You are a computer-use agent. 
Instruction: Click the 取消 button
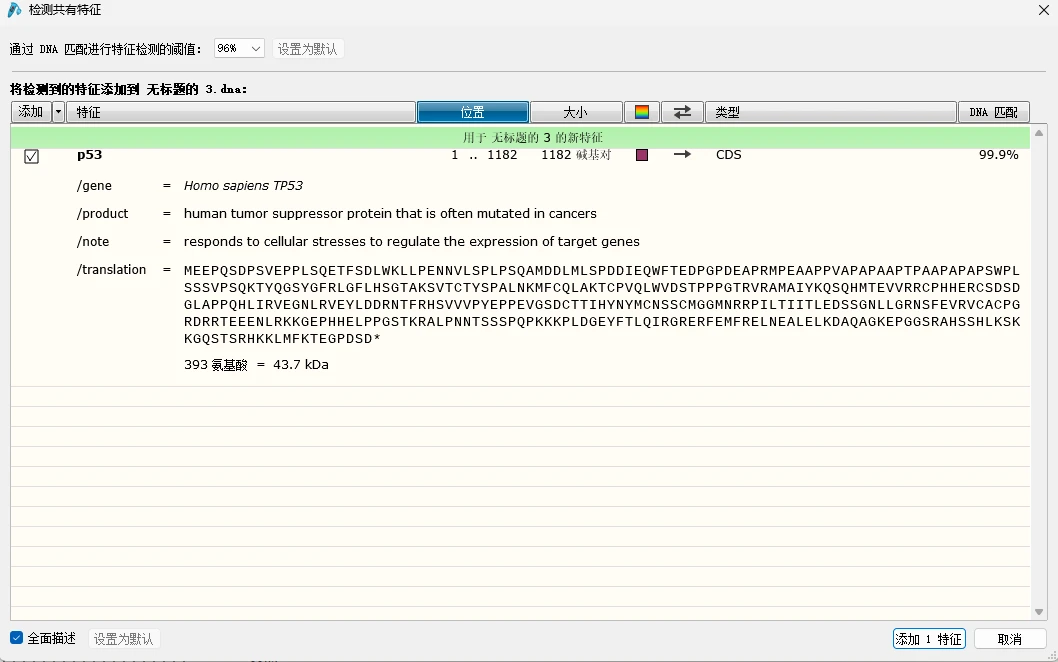pos(1009,639)
